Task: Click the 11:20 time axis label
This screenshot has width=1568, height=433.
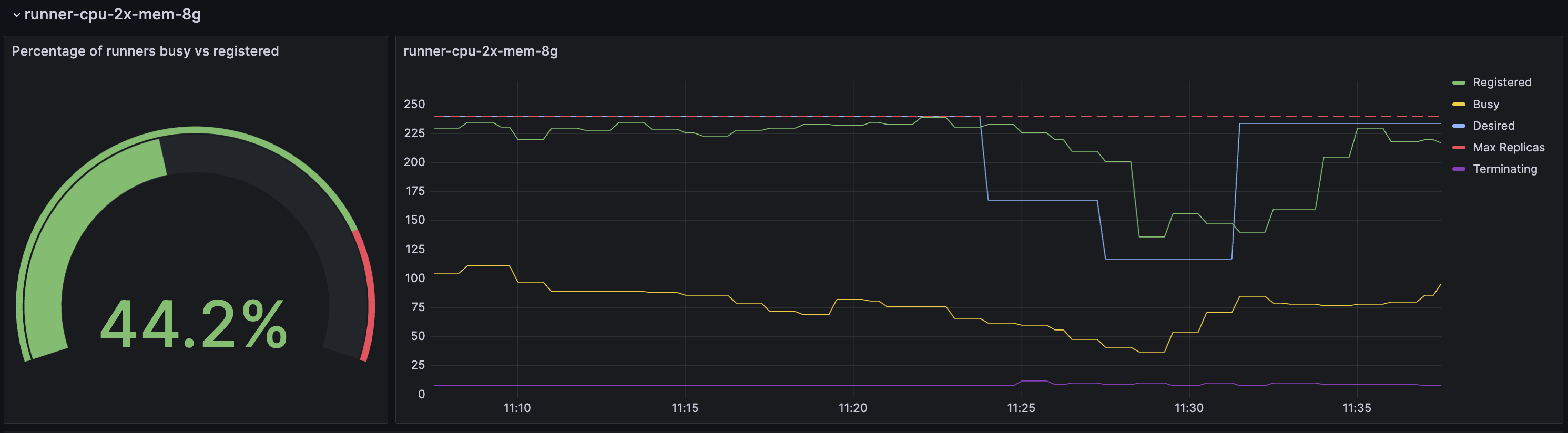Action: click(853, 408)
